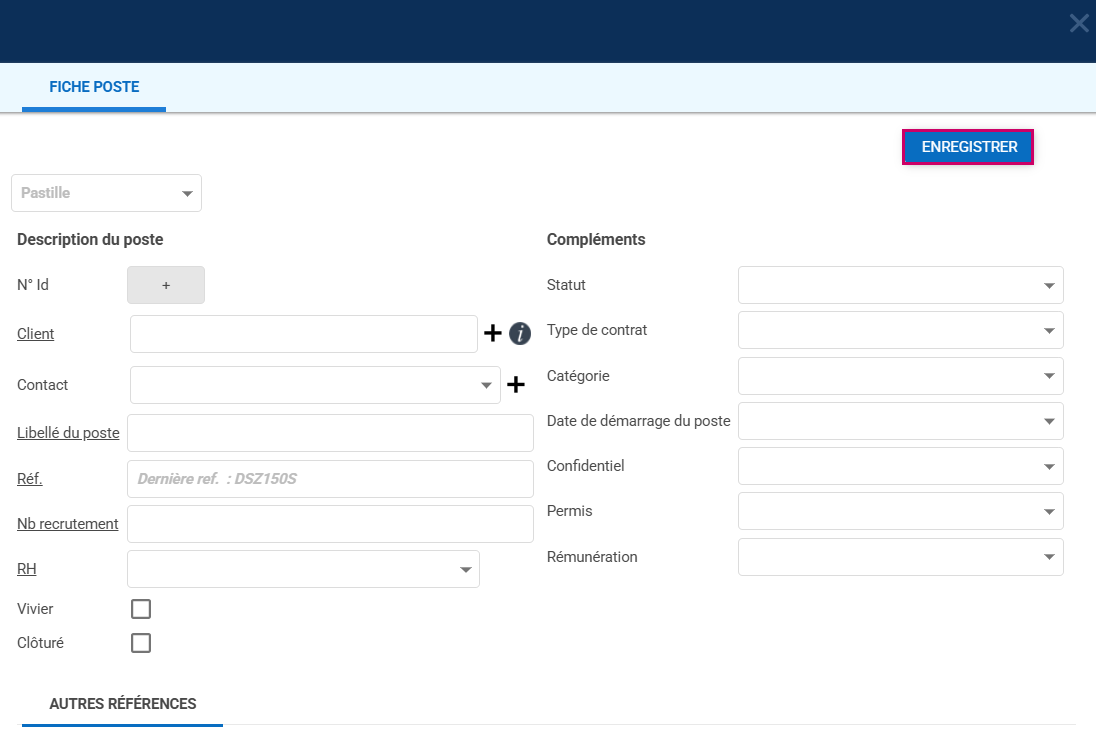Open the Pastille dropdown
Viewport: 1096px width, 747px height.
tap(106, 193)
